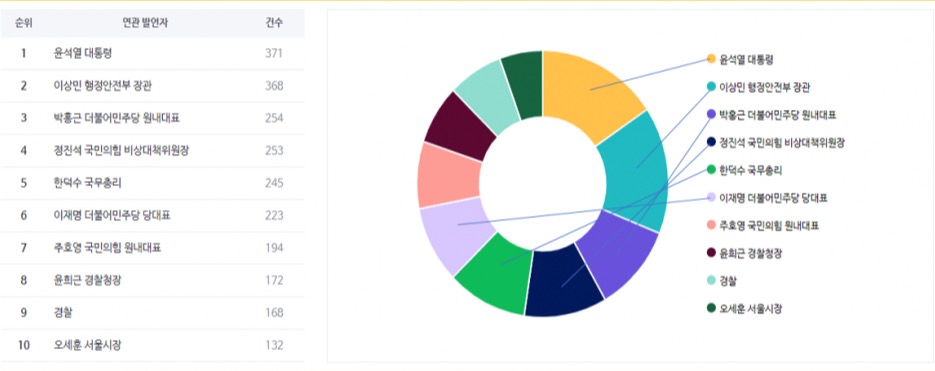Click the green 한덕수 국무총리 legend dot
935x371 pixels.
coord(711,170)
